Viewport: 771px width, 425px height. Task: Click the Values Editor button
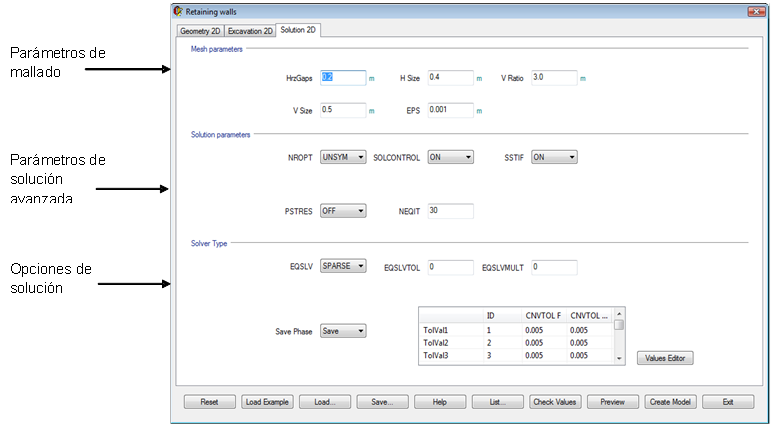(665, 358)
